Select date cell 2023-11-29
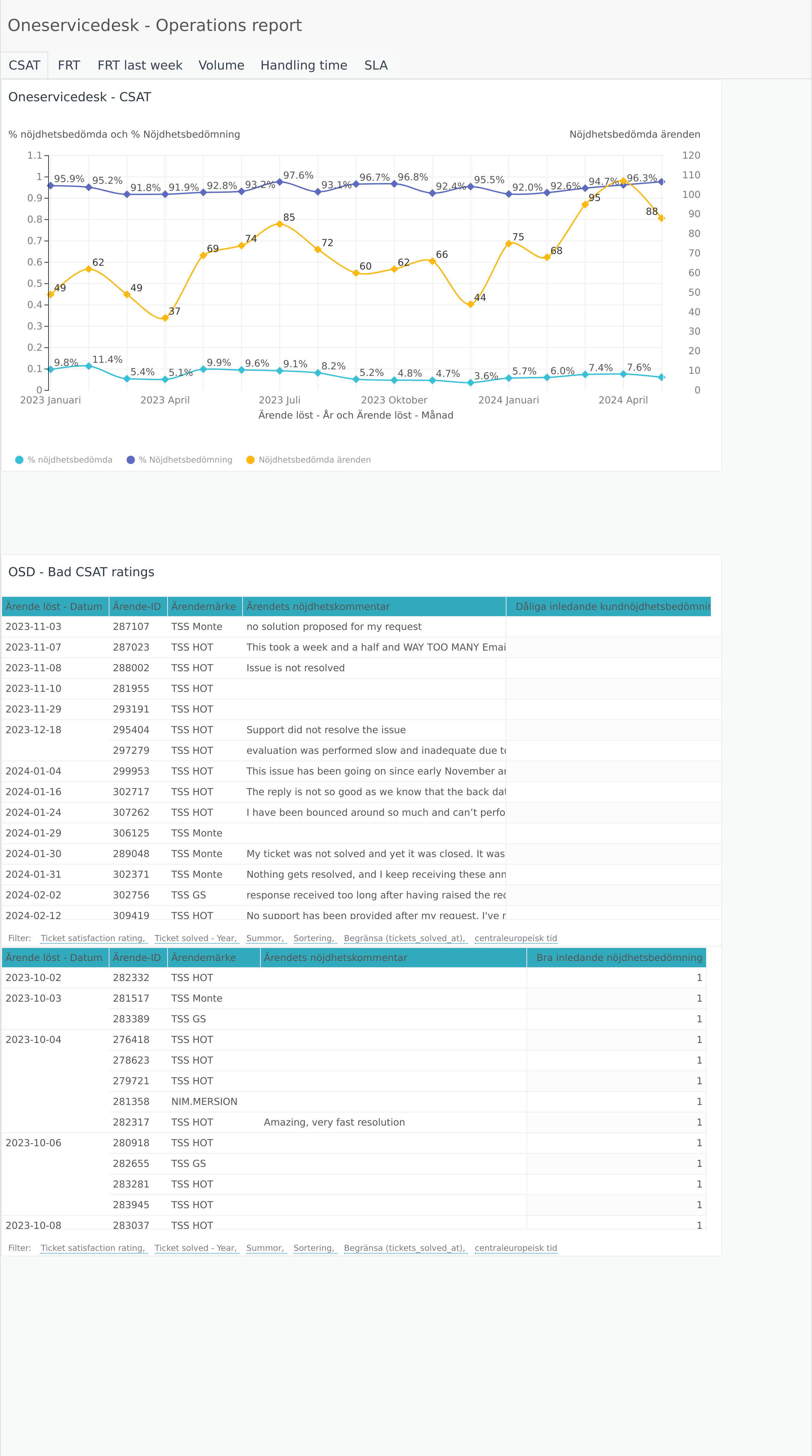The image size is (812, 1456). coord(55,709)
